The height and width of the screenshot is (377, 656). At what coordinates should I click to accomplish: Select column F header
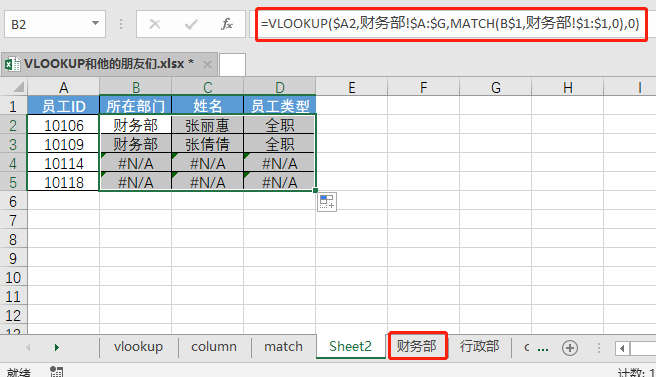pyautogui.click(x=423, y=87)
